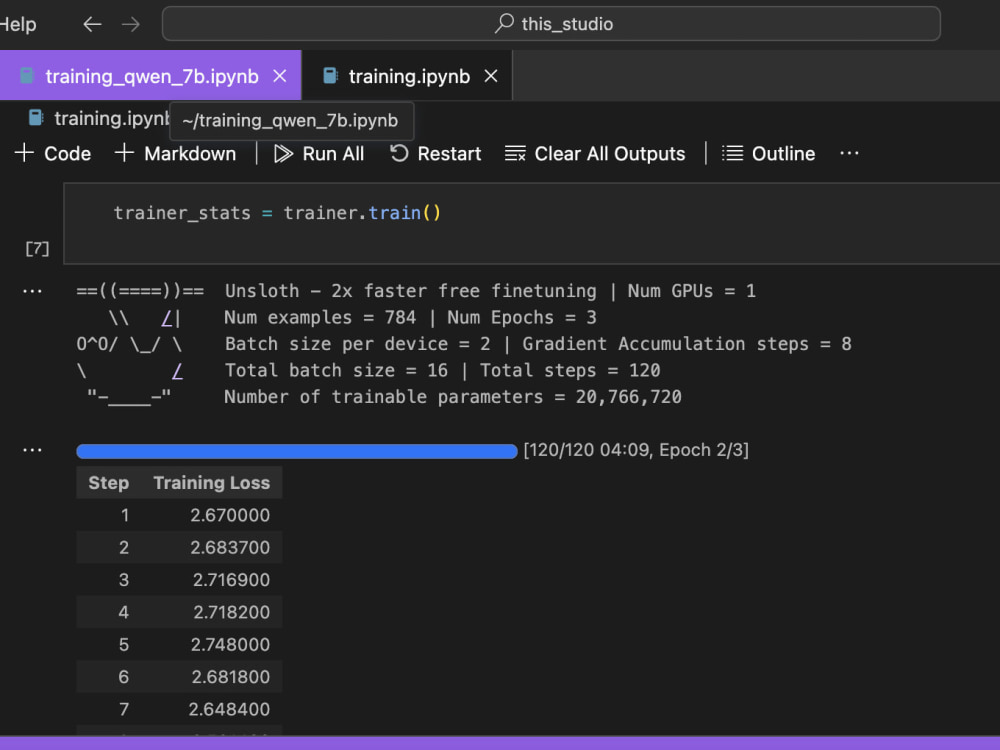Click the blue training progress bar
This screenshot has height=750, width=1000.
coord(297,452)
